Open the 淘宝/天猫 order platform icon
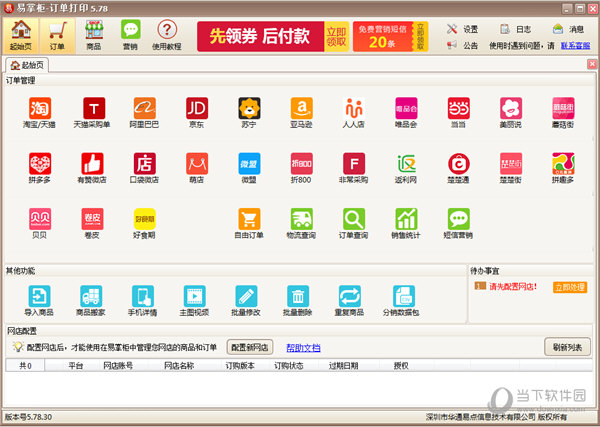Screen dimensions: 600x427 point(40,108)
